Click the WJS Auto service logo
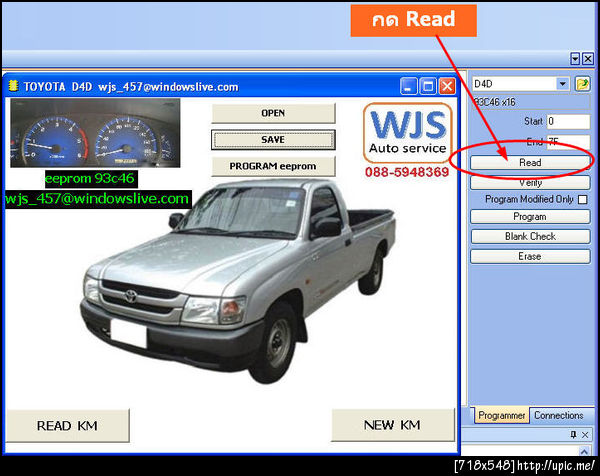Screen dimensions: 600x476 click(408, 132)
